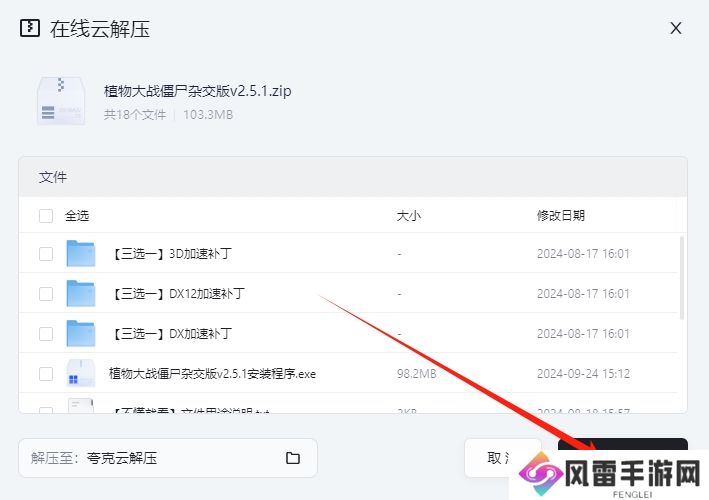
Task: Sort file list by 修改日期 column
Action: pyautogui.click(x=560, y=215)
